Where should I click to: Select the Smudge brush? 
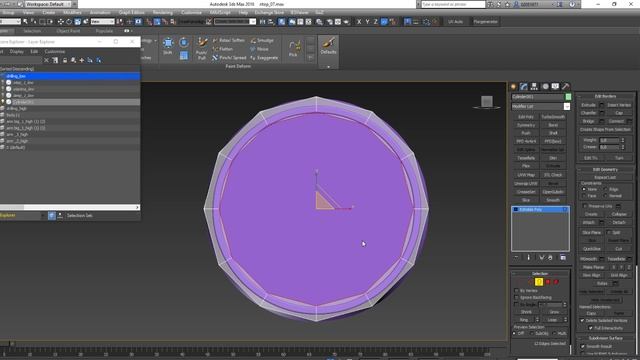tap(262, 40)
